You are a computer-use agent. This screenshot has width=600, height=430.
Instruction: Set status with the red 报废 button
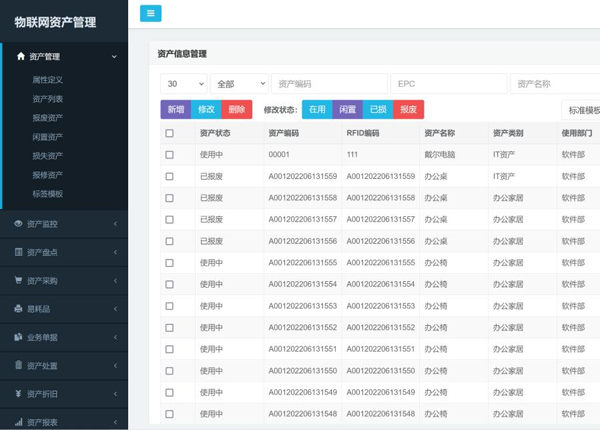(x=408, y=109)
